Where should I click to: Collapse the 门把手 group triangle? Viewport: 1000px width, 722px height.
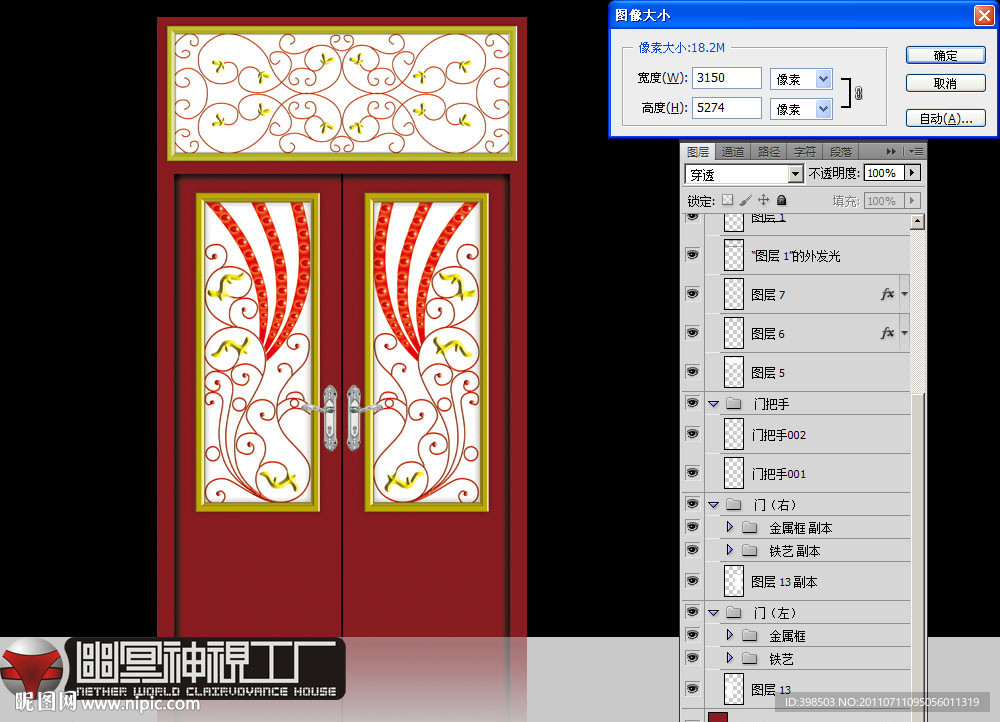click(x=714, y=404)
